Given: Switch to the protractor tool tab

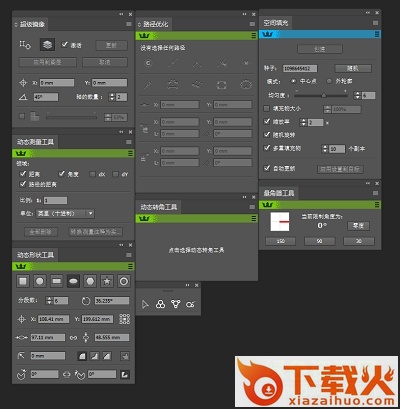Looking at the screenshot, I should [279, 193].
